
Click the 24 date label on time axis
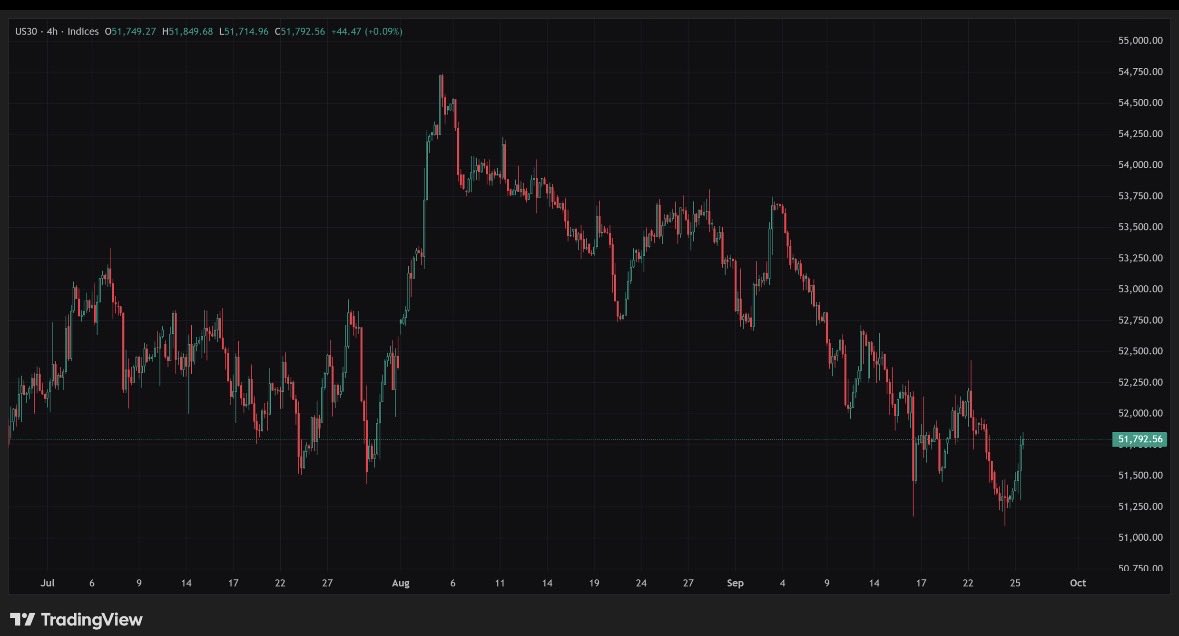pos(641,583)
